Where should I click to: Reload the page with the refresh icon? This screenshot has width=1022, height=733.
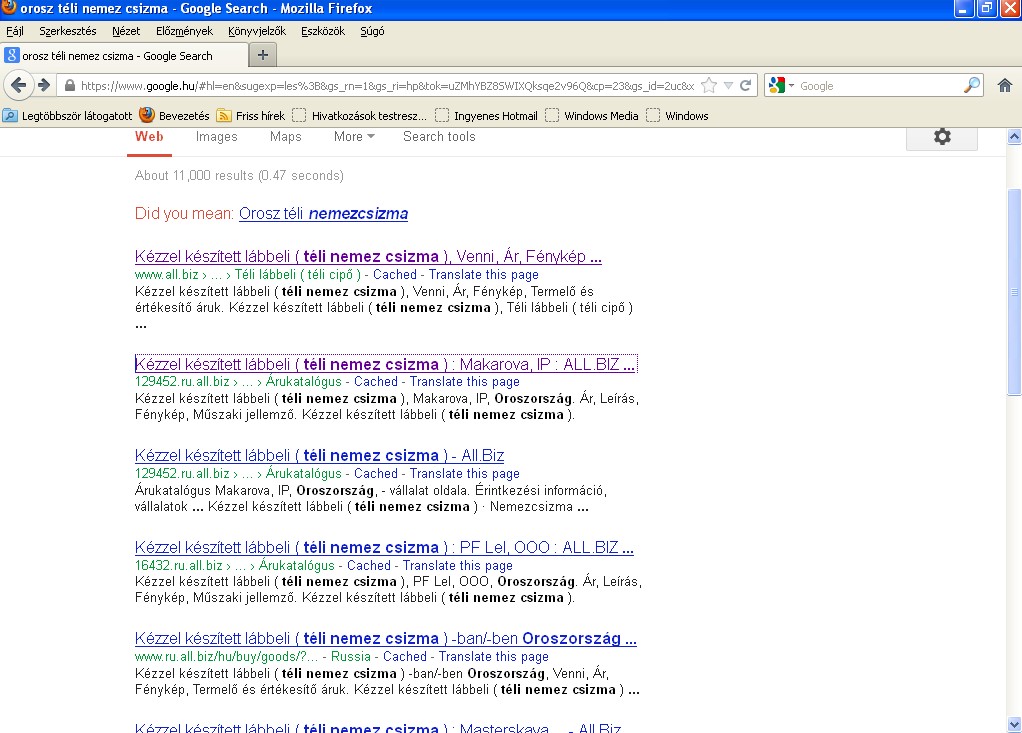[746, 85]
